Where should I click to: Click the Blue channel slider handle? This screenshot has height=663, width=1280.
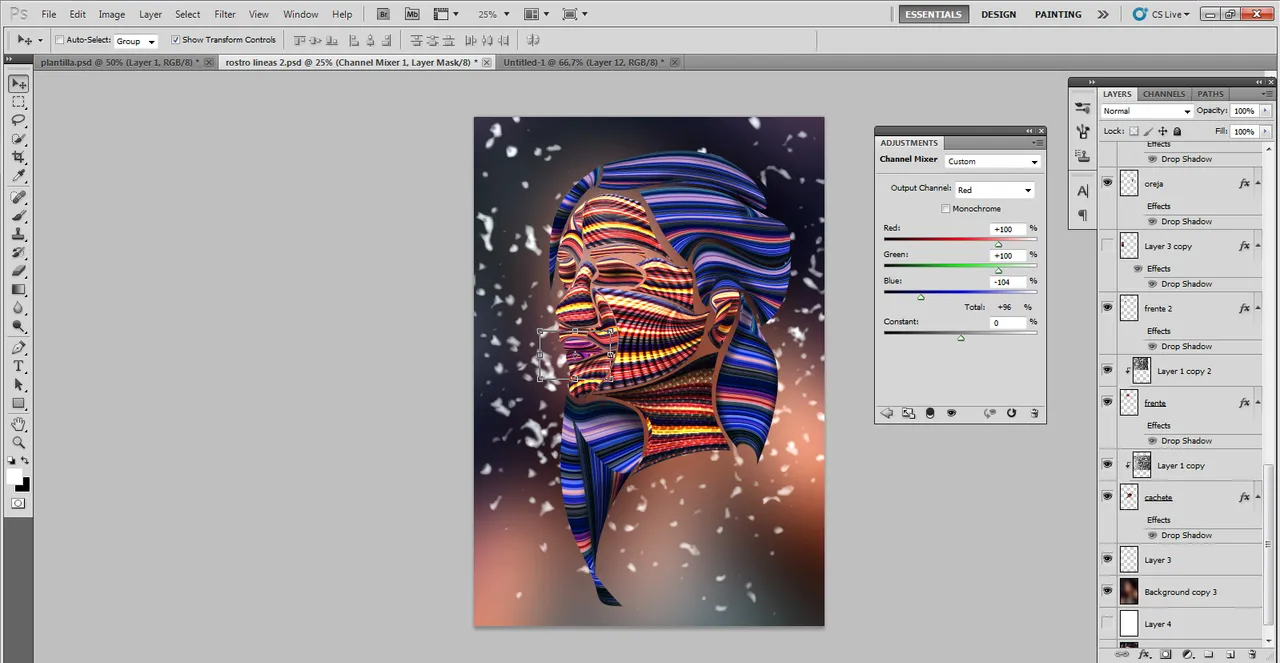pos(920,297)
